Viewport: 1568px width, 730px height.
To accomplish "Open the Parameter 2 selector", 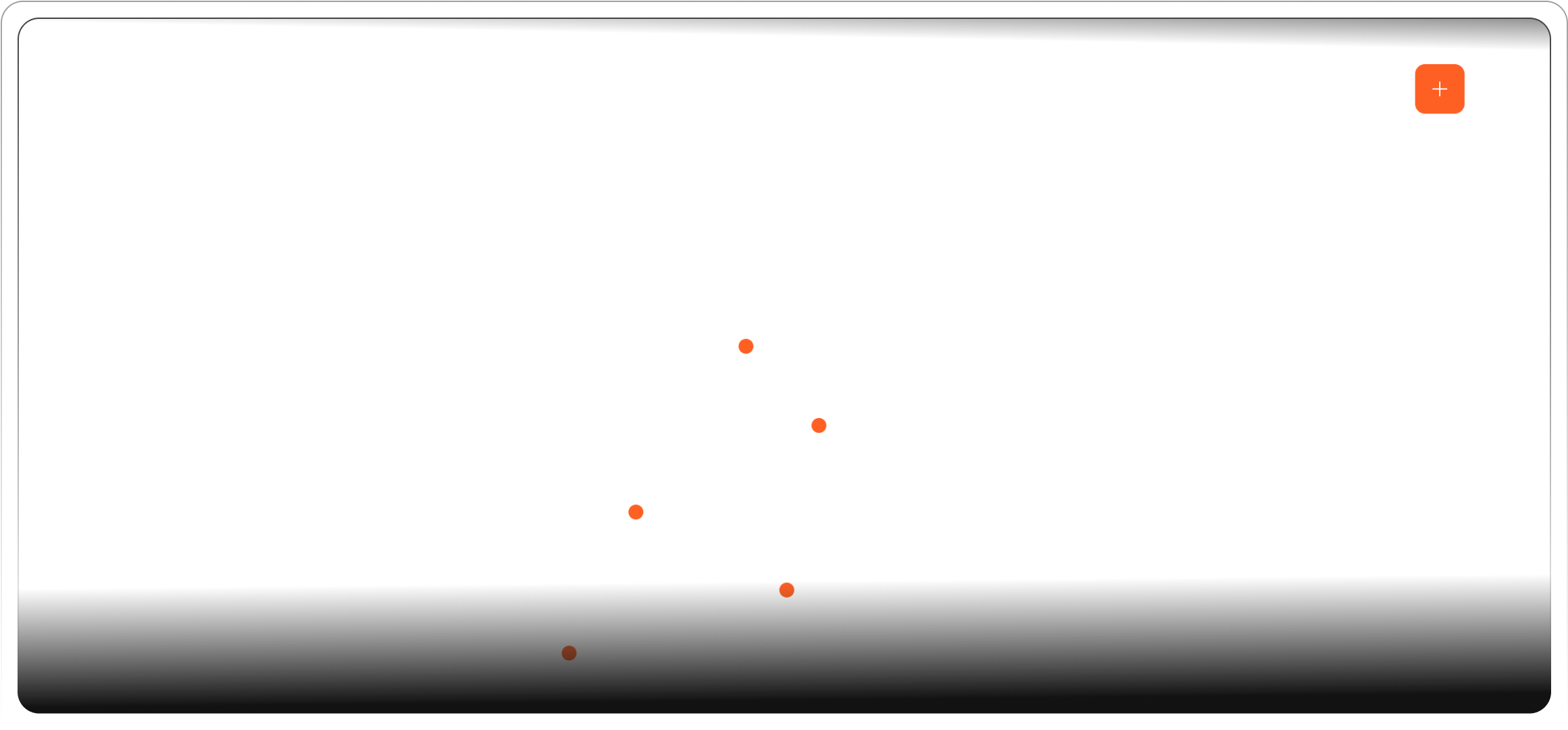I will coord(1291,457).
